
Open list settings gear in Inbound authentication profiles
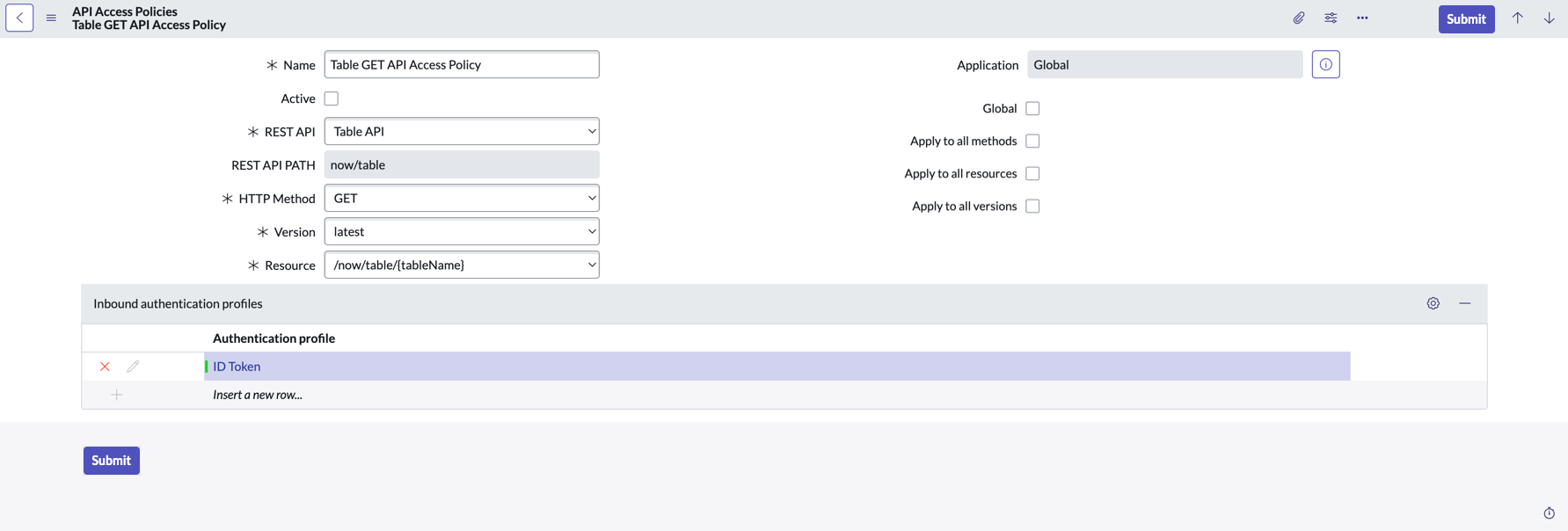[x=1433, y=303]
